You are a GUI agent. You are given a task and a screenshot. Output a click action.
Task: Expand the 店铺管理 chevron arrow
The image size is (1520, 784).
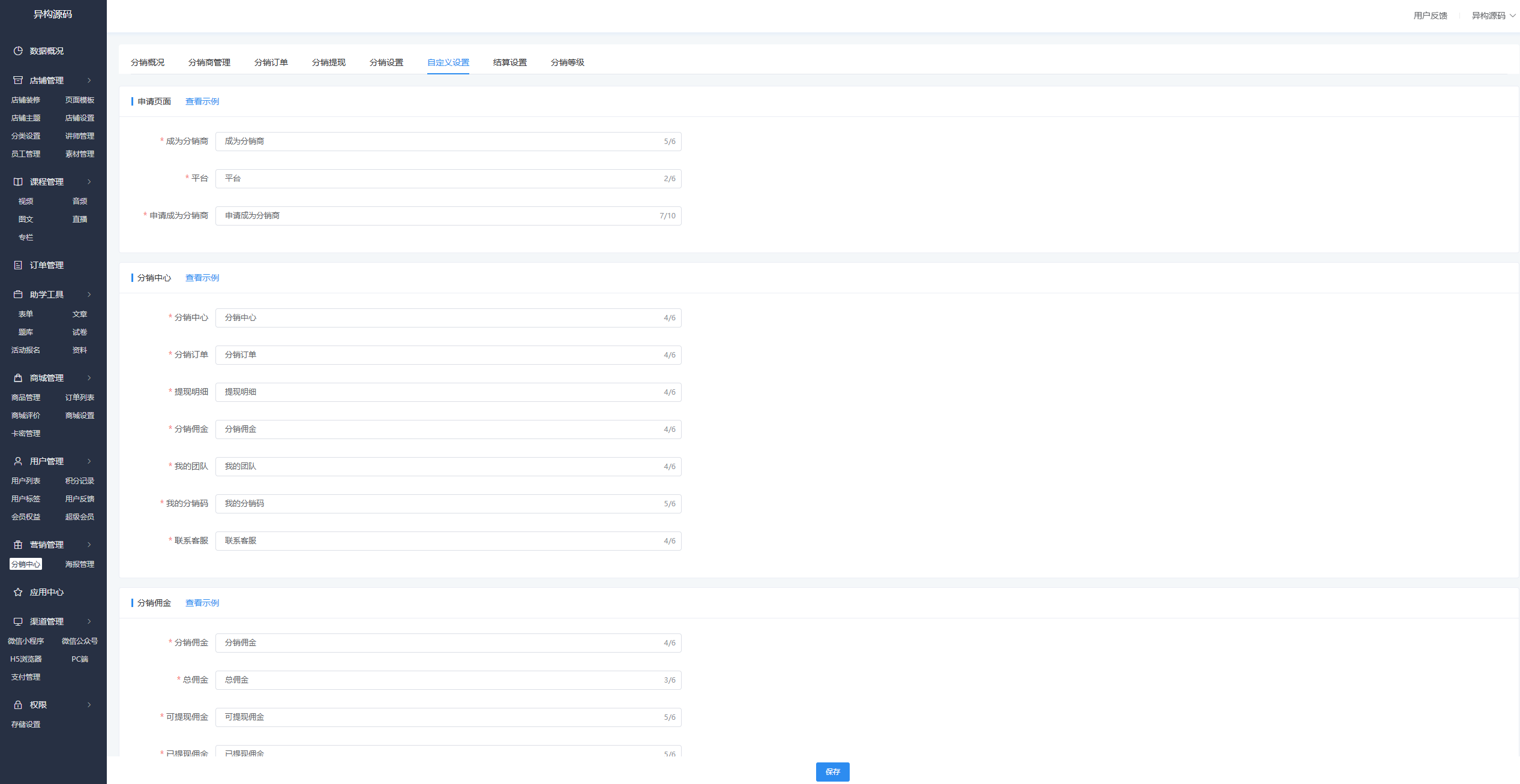pyautogui.click(x=89, y=80)
